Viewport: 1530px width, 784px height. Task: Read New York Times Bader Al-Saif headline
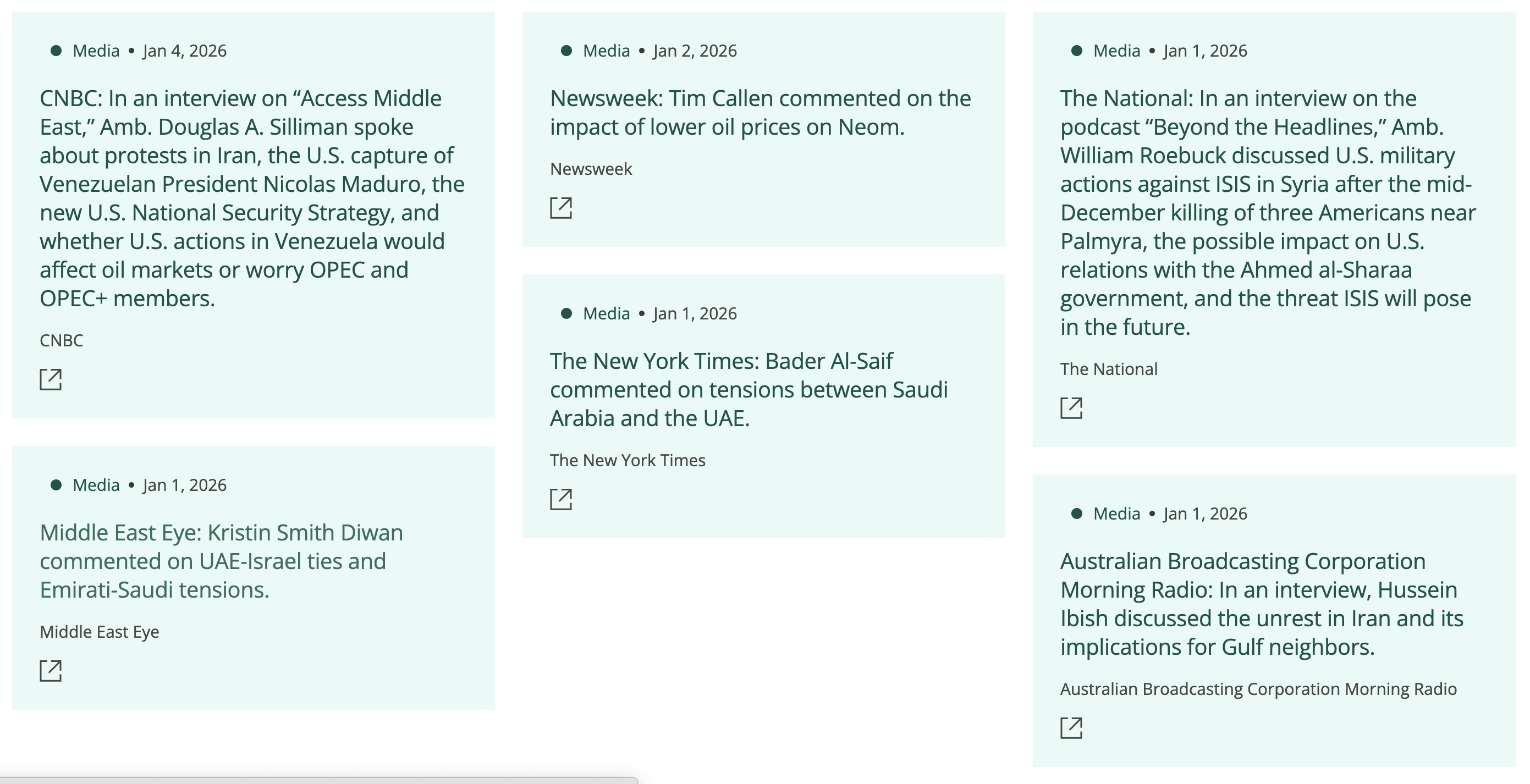(749, 389)
